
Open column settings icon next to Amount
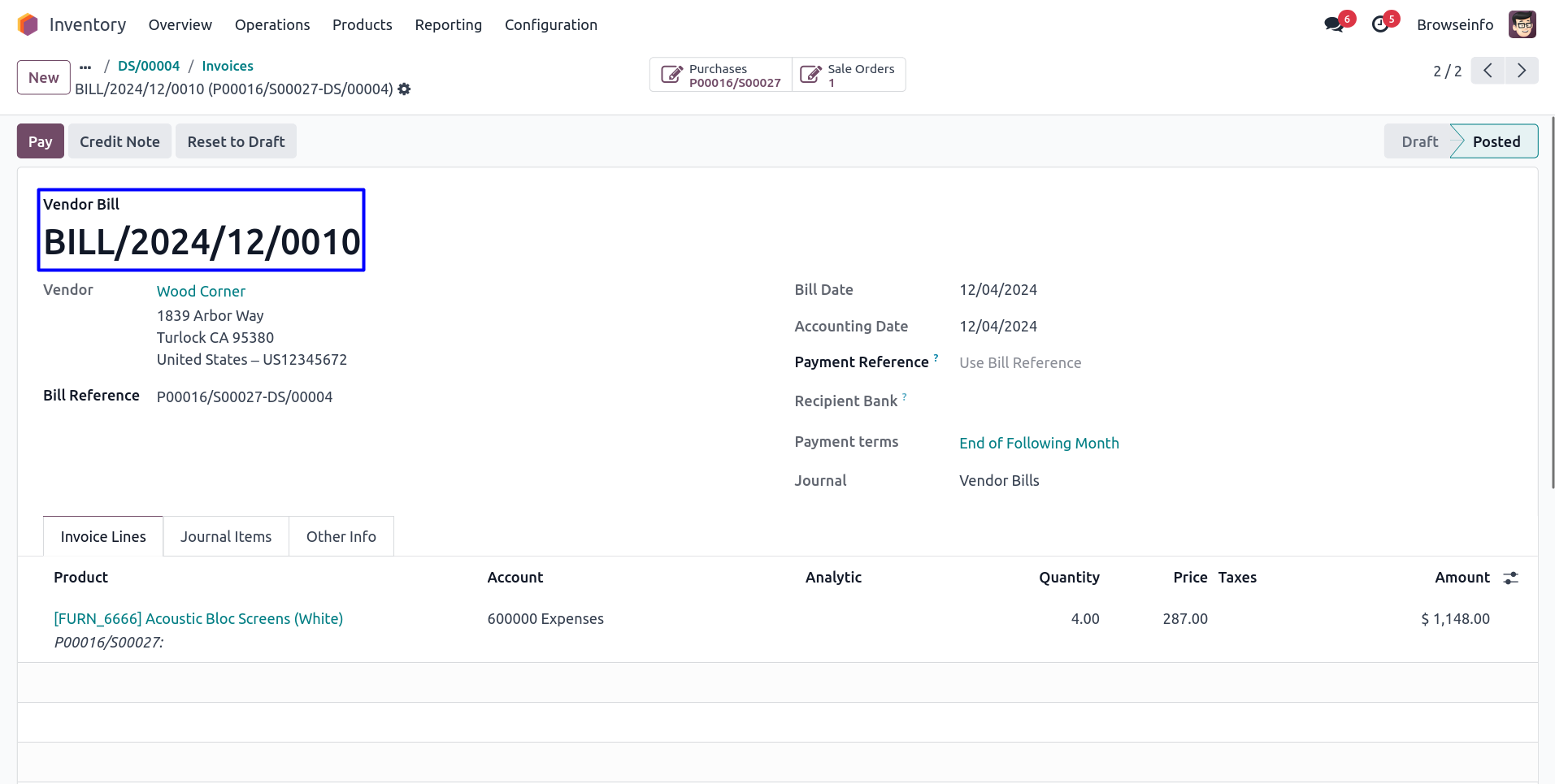[1510, 578]
